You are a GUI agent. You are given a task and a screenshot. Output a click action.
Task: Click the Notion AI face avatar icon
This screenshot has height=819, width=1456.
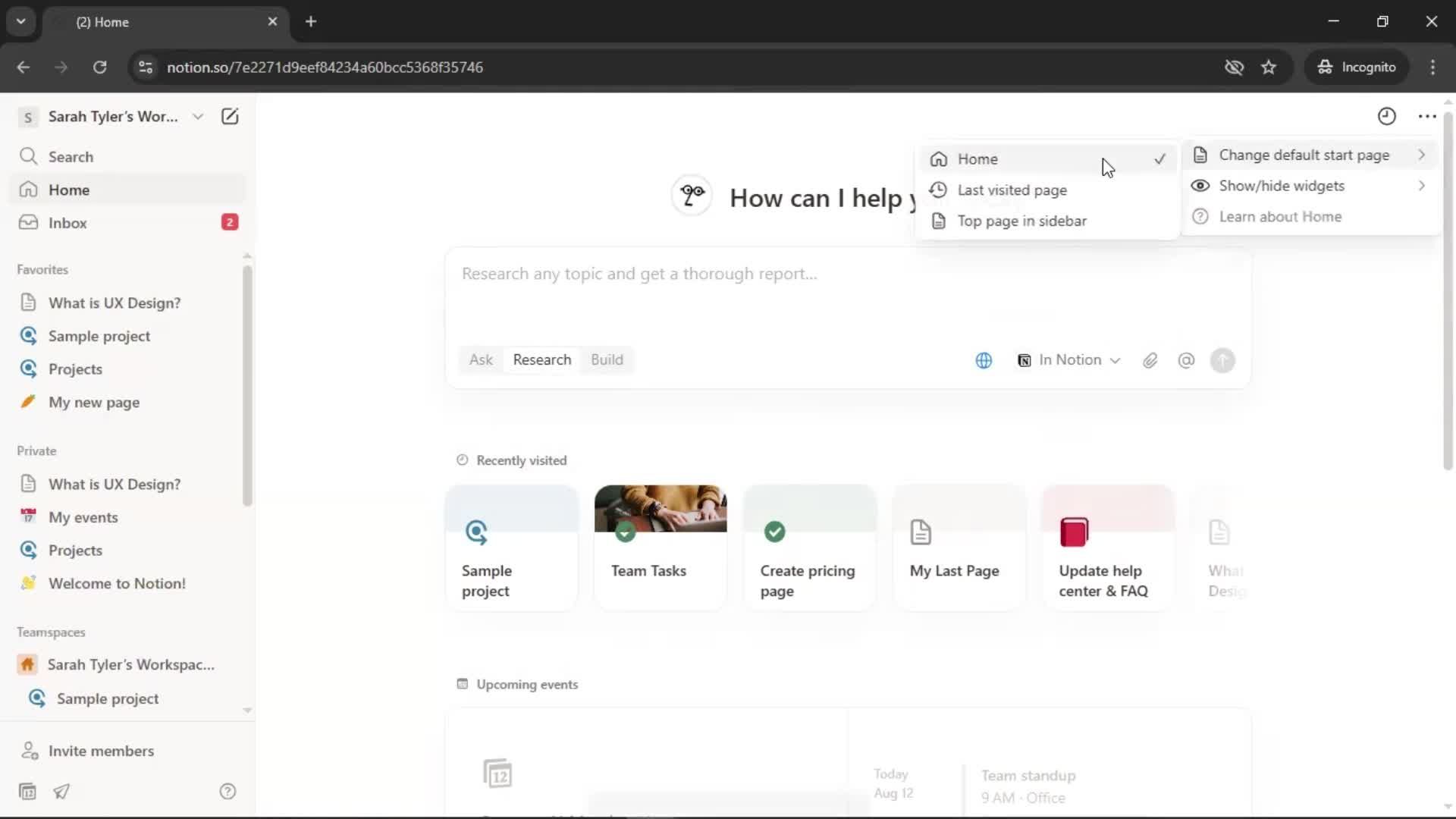692,196
